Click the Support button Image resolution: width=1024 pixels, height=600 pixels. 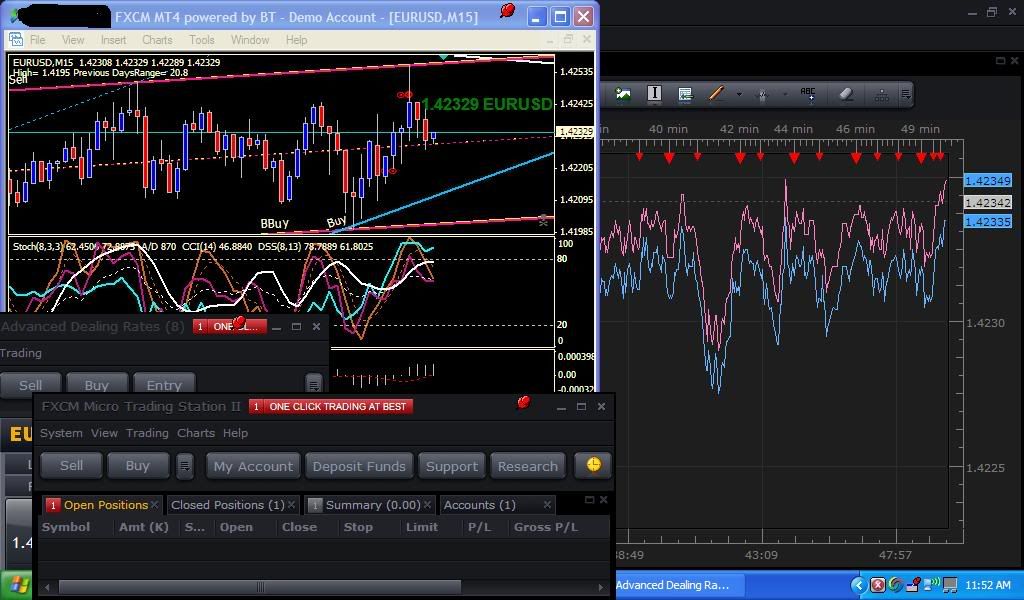(452, 466)
